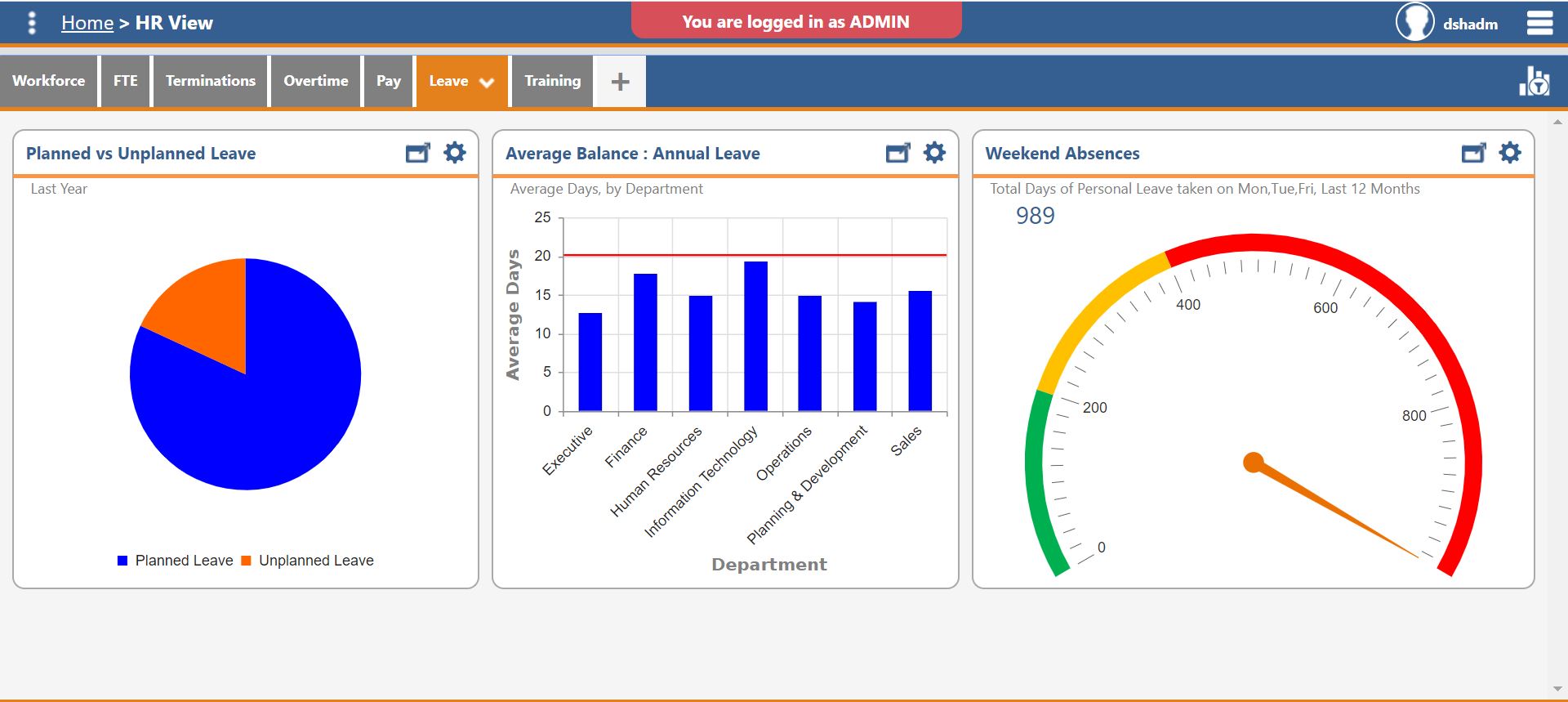The height and width of the screenshot is (702, 1568).
Task: Click the dshadm user avatar
Action: [x=1414, y=22]
